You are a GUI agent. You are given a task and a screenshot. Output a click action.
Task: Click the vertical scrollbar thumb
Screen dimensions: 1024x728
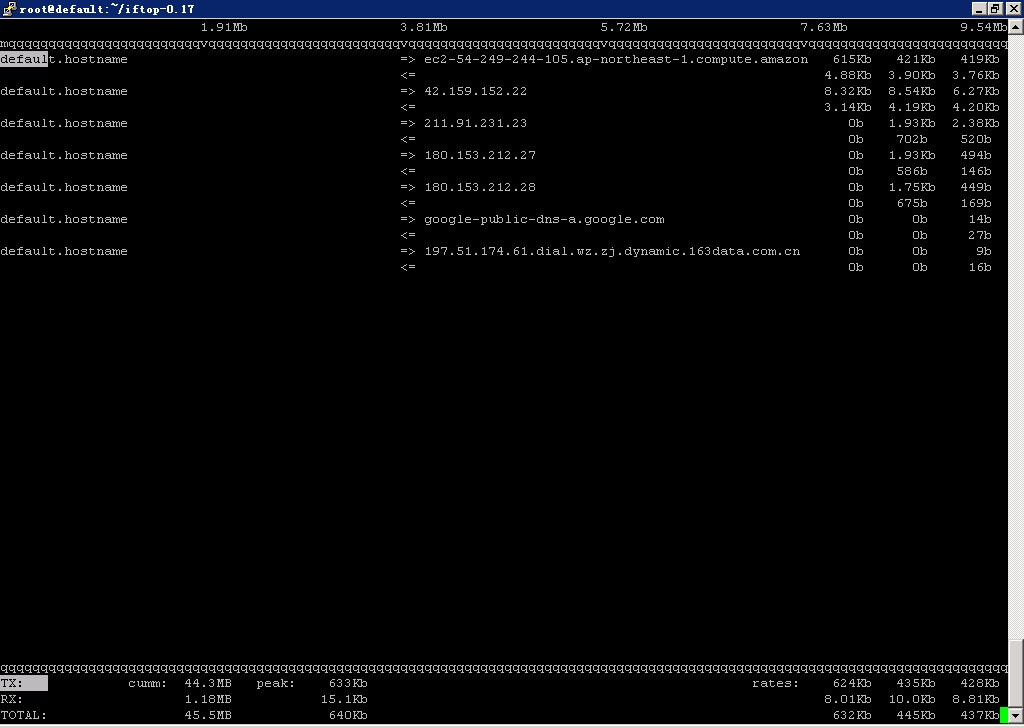pos(1015,675)
